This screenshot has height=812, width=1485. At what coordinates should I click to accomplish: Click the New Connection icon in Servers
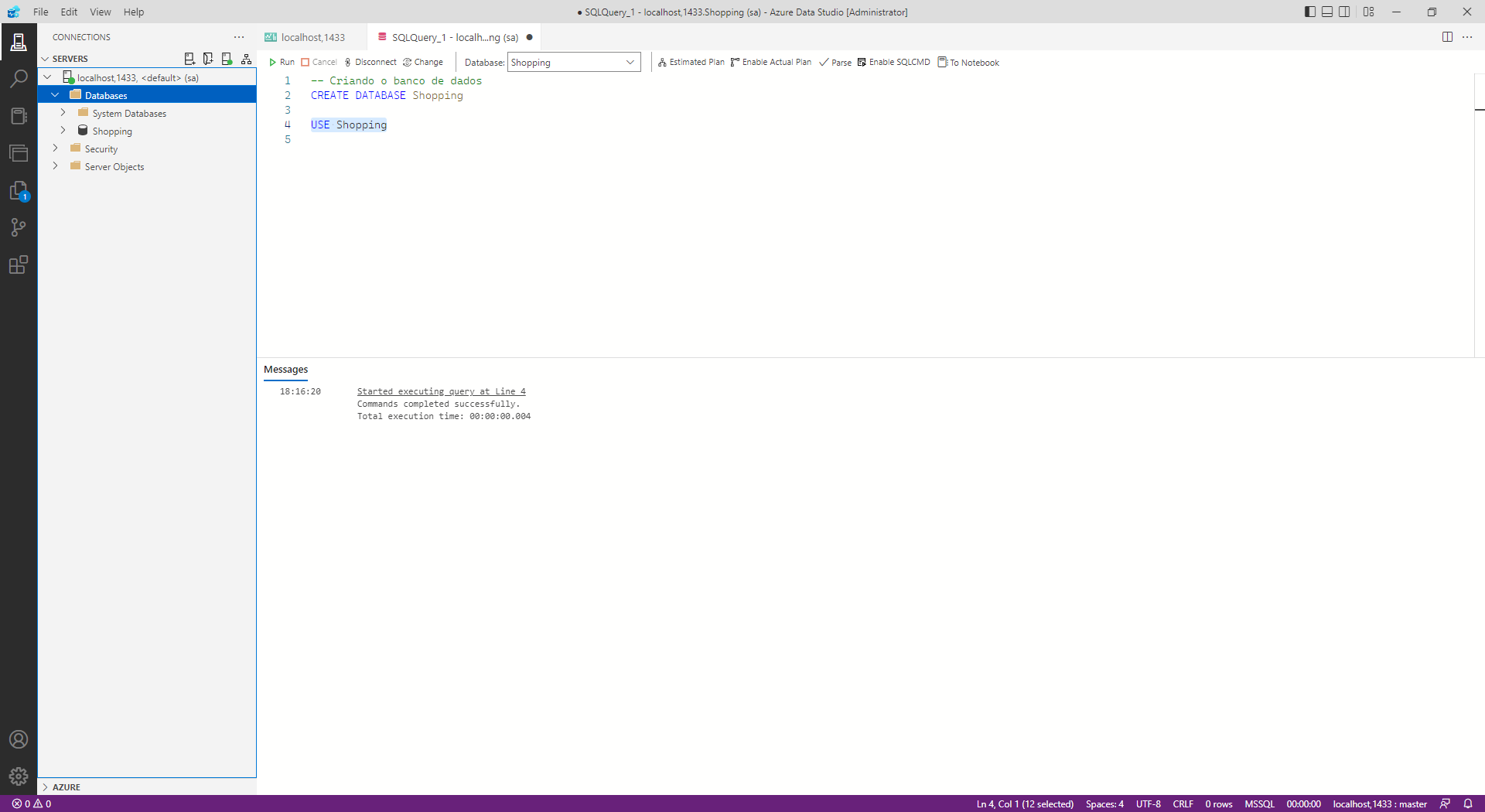[x=189, y=59]
